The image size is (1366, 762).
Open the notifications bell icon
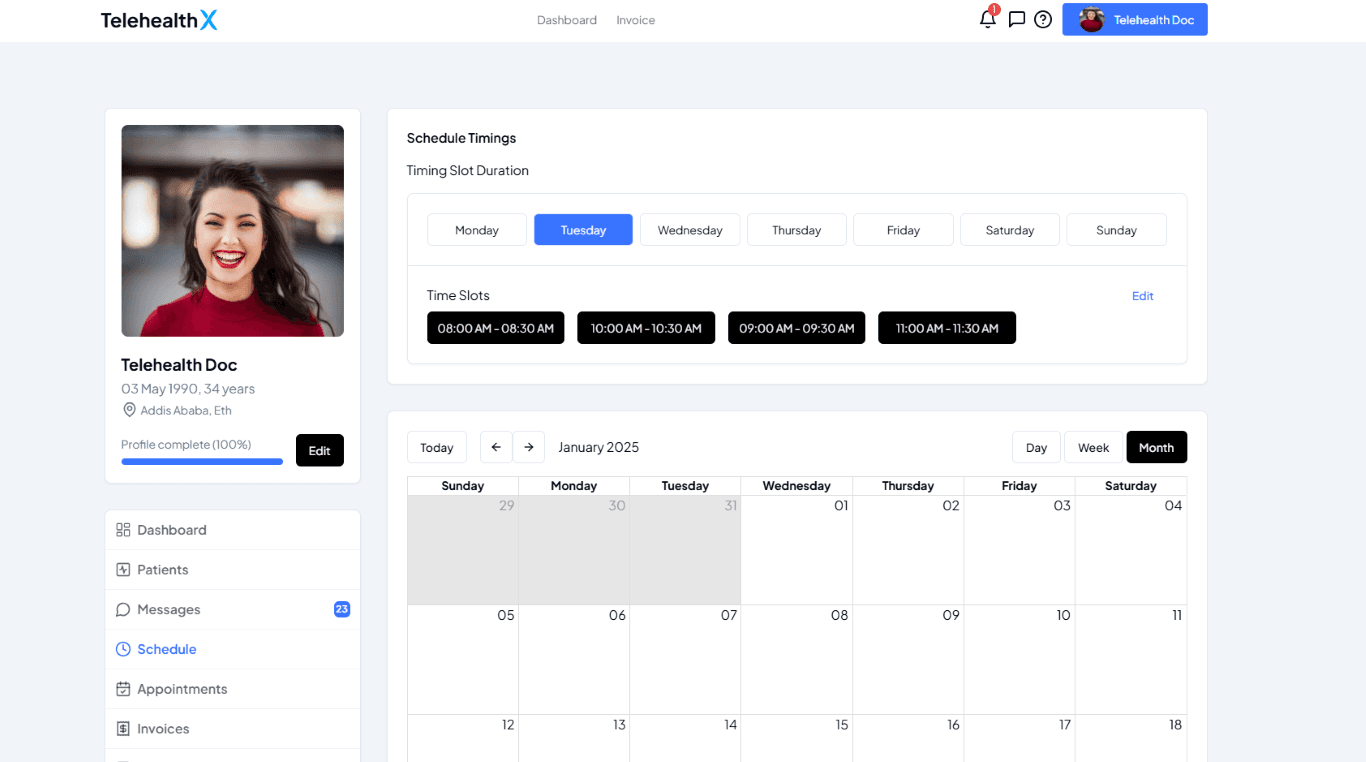coord(987,19)
